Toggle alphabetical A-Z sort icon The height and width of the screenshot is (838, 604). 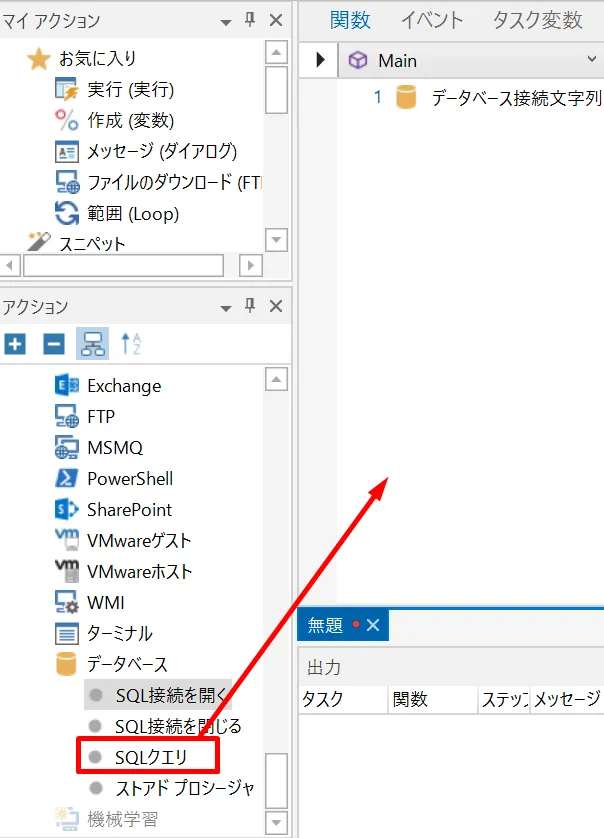[x=131, y=345]
